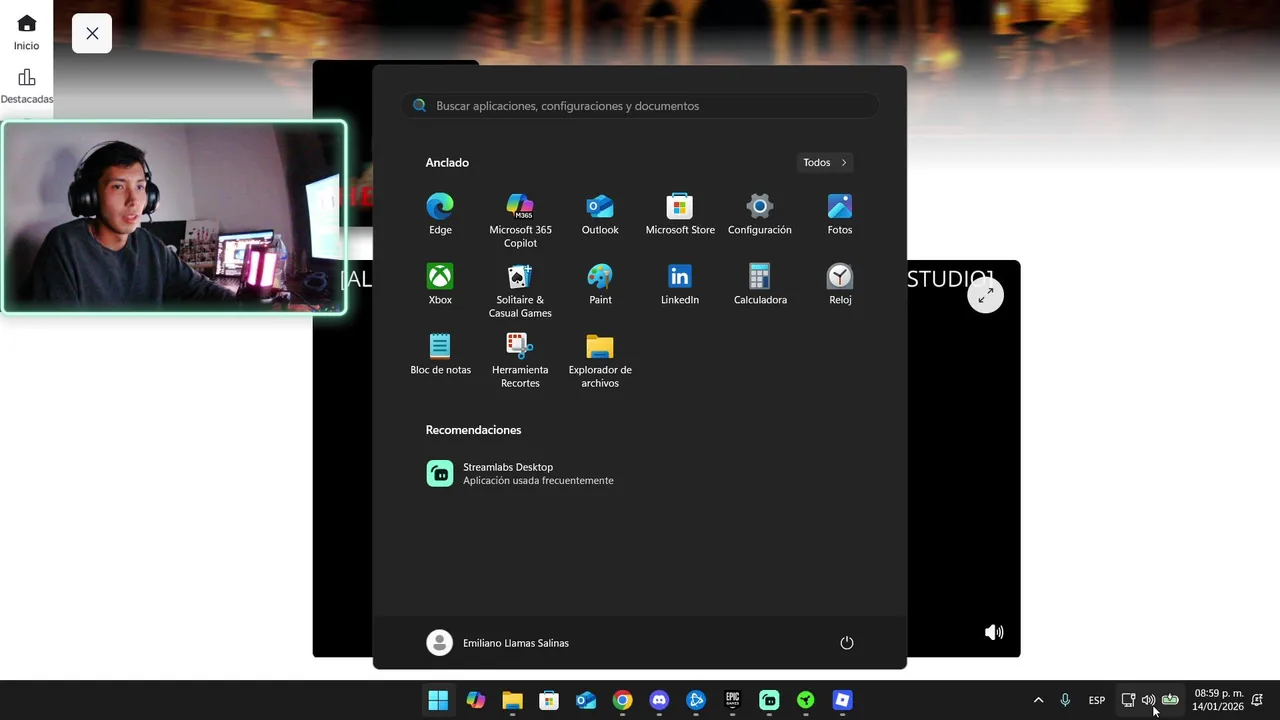Open the Paint app
Viewport: 1280px width, 720px height.
pyautogui.click(x=600, y=285)
